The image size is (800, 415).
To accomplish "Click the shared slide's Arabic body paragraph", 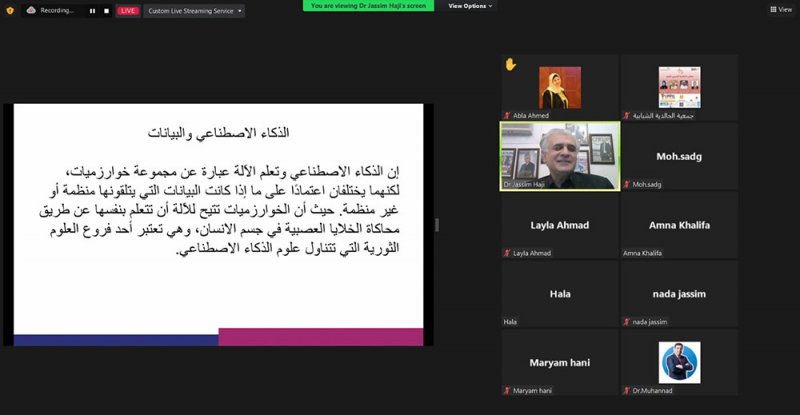I will point(219,209).
